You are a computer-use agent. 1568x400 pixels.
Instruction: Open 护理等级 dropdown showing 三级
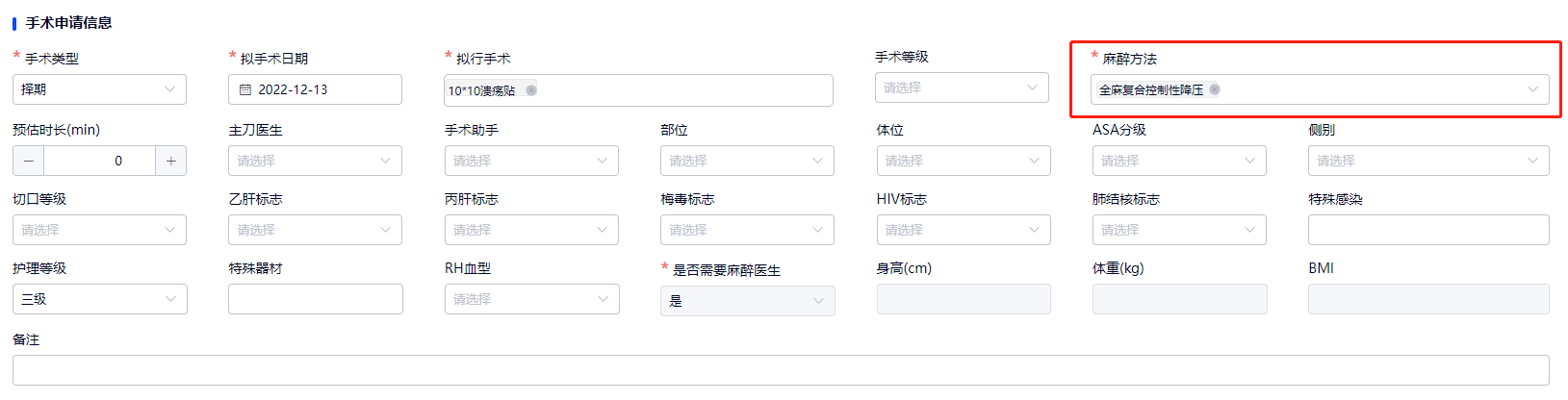(x=100, y=299)
